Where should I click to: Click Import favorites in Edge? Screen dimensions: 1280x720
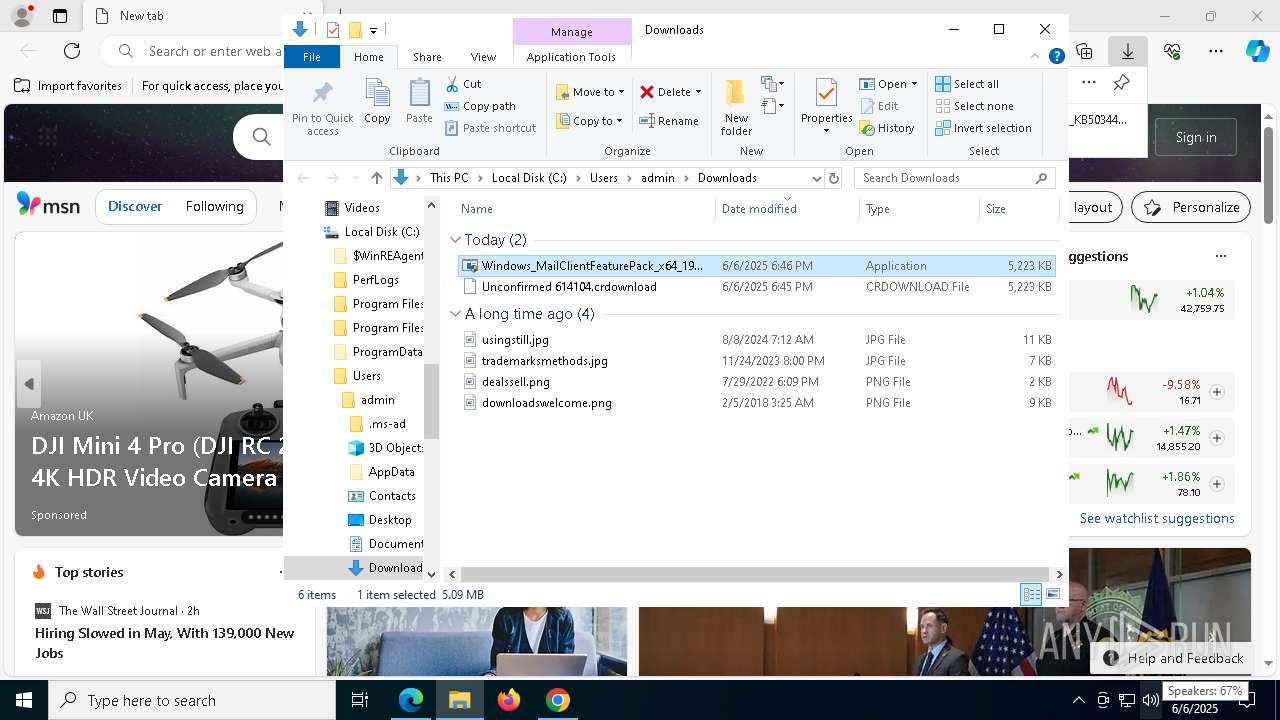(68, 86)
